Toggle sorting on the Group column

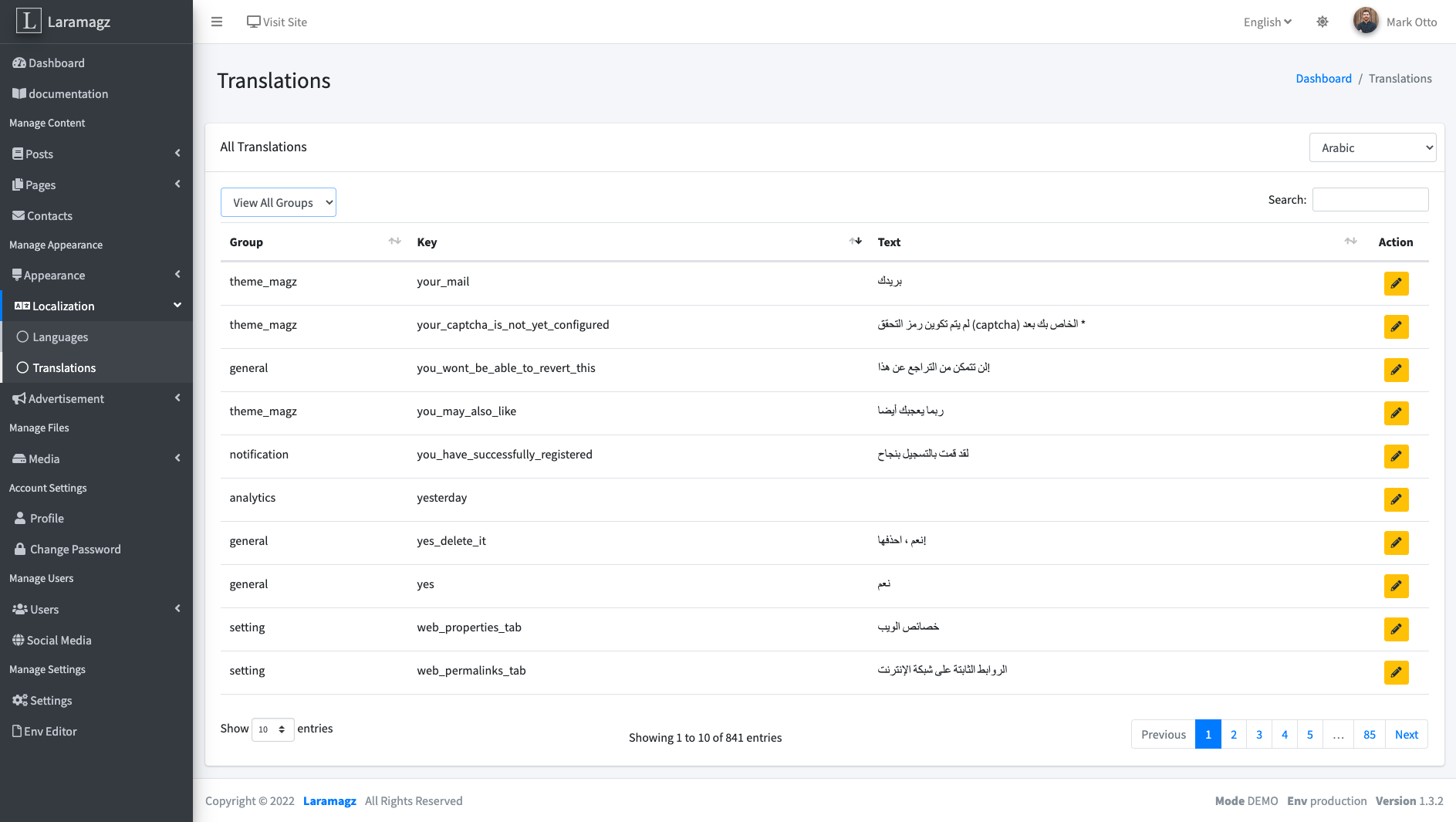coord(395,241)
